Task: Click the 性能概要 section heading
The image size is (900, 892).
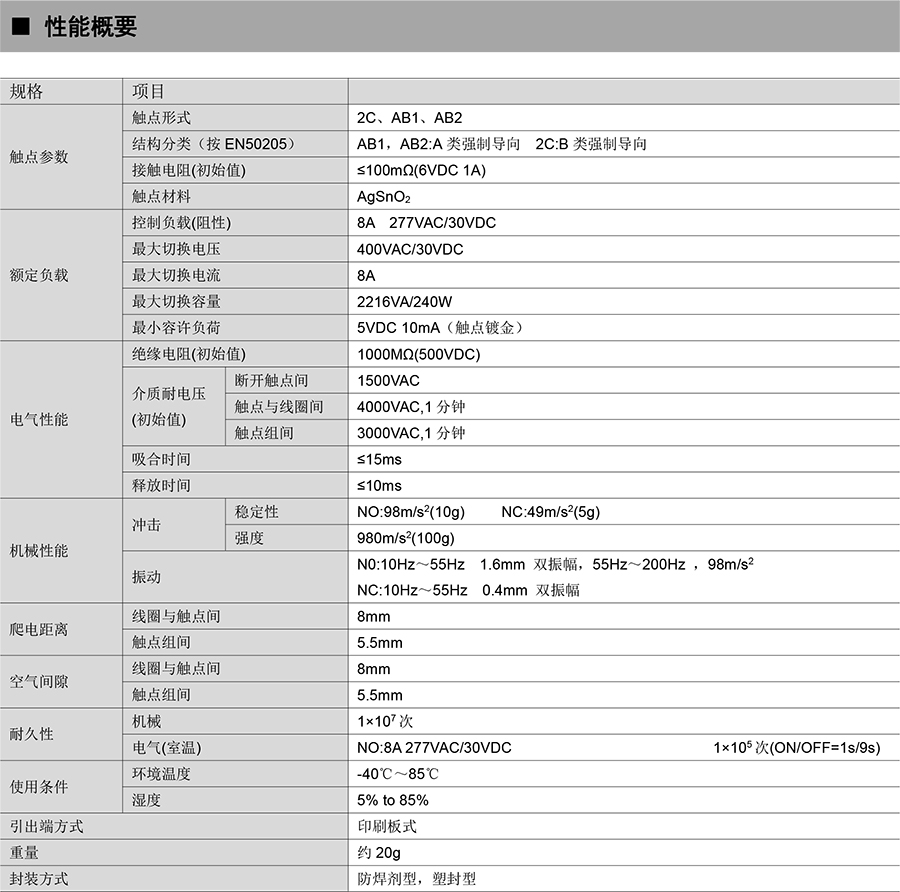Action: pyautogui.click(x=91, y=27)
